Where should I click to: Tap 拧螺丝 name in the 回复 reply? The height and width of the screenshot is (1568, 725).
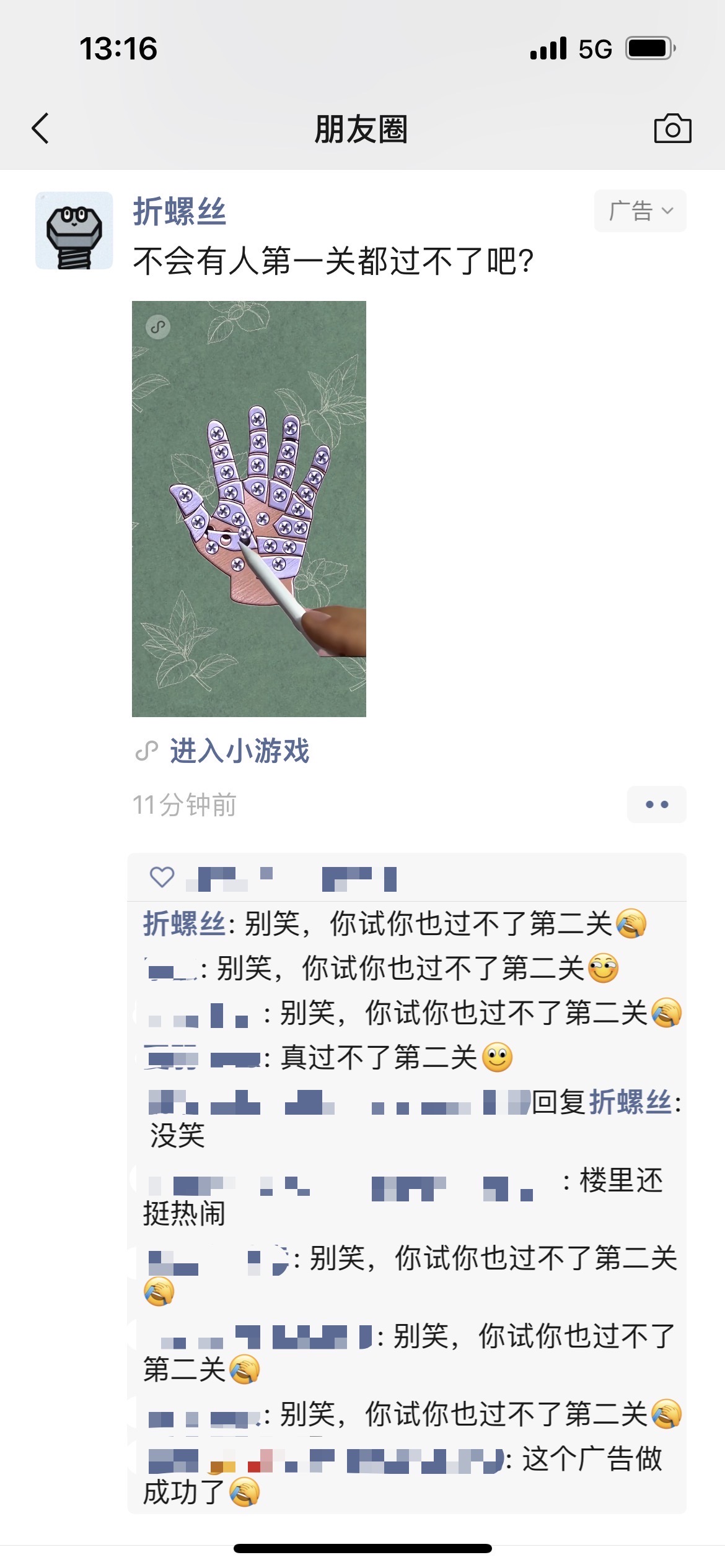(x=630, y=1102)
